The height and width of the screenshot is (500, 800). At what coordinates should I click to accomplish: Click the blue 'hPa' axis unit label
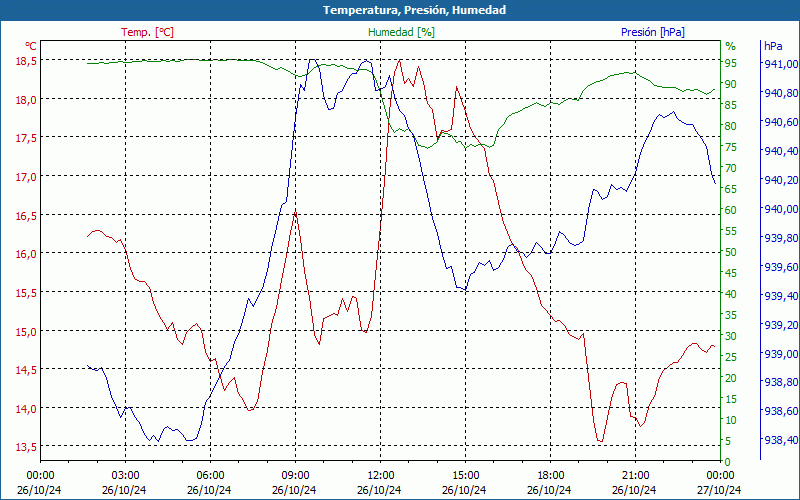(773, 46)
